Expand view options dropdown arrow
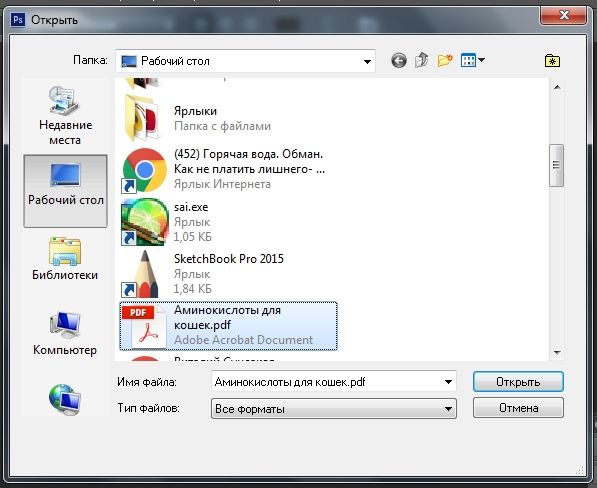Viewport: 597px width, 488px height. [x=481, y=60]
